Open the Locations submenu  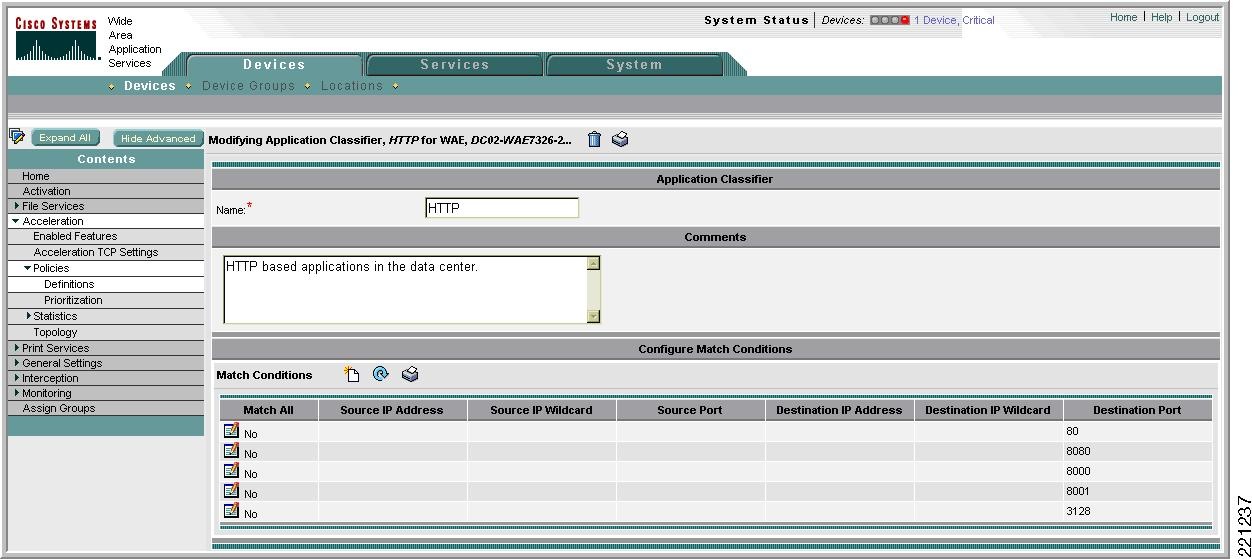coord(352,86)
